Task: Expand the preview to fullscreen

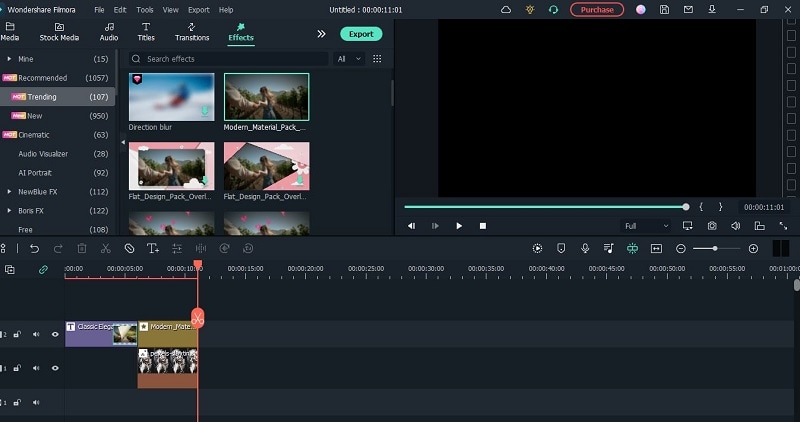Action: pyautogui.click(x=783, y=226)
